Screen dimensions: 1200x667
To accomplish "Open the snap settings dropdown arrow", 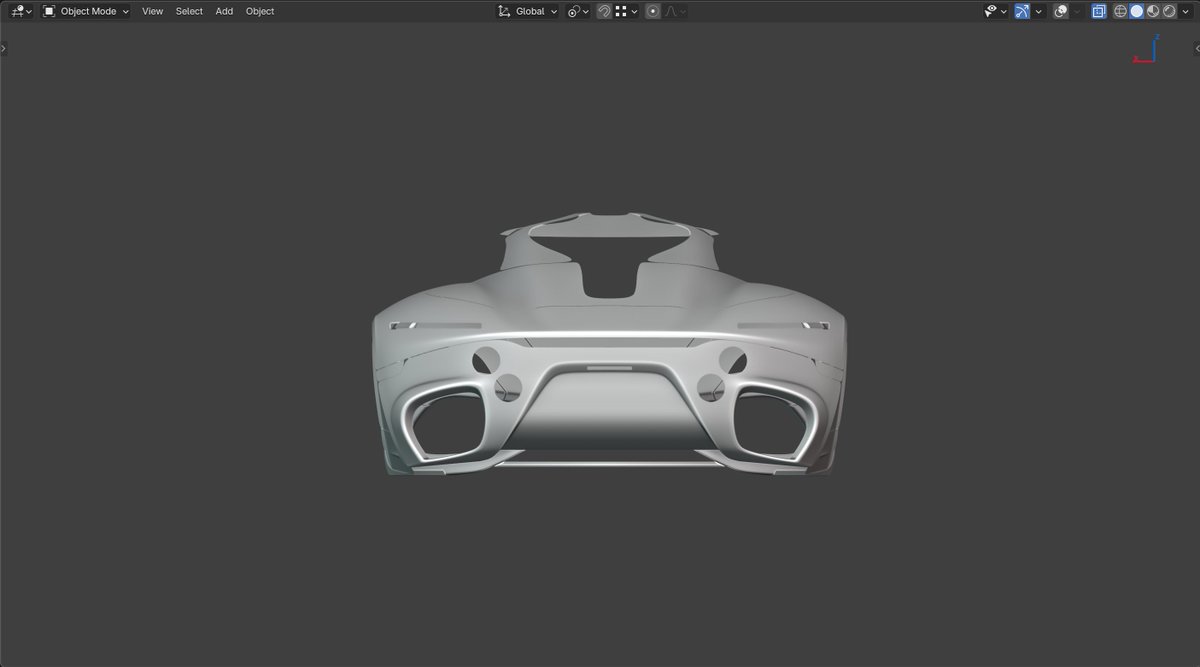I will pyautogui.click(x=633, y=11).
